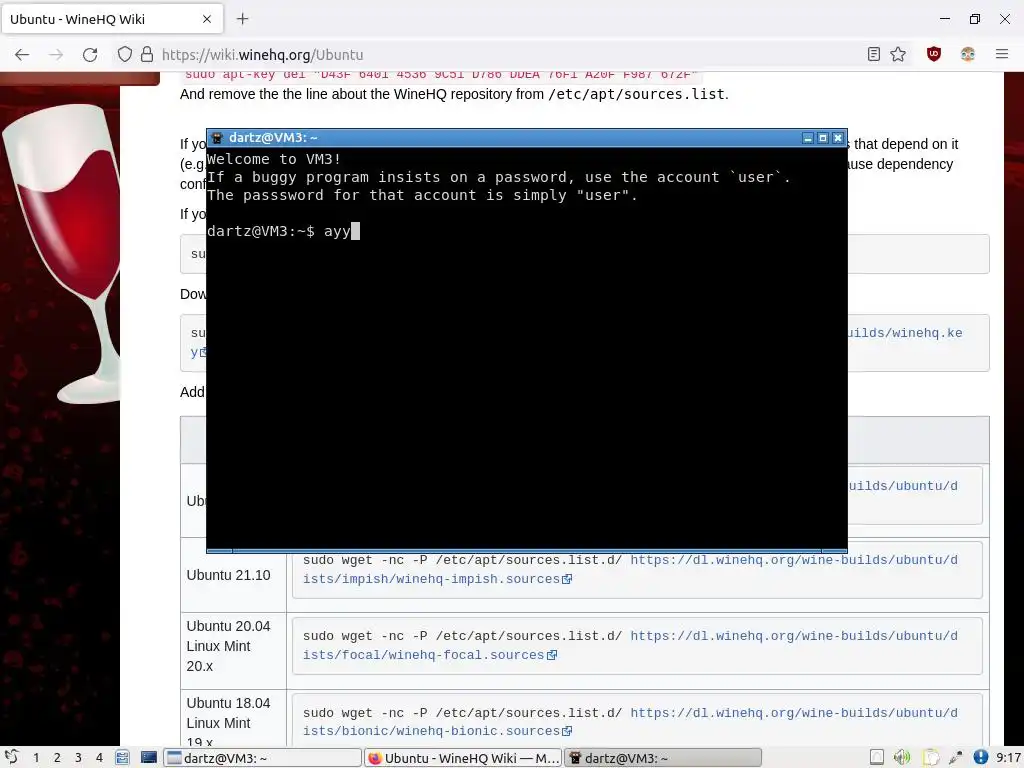Image resolution: width=1024 pixels, height=768 pixels.
Task: Click the blue notification tray icon
Action: (981, 758)
